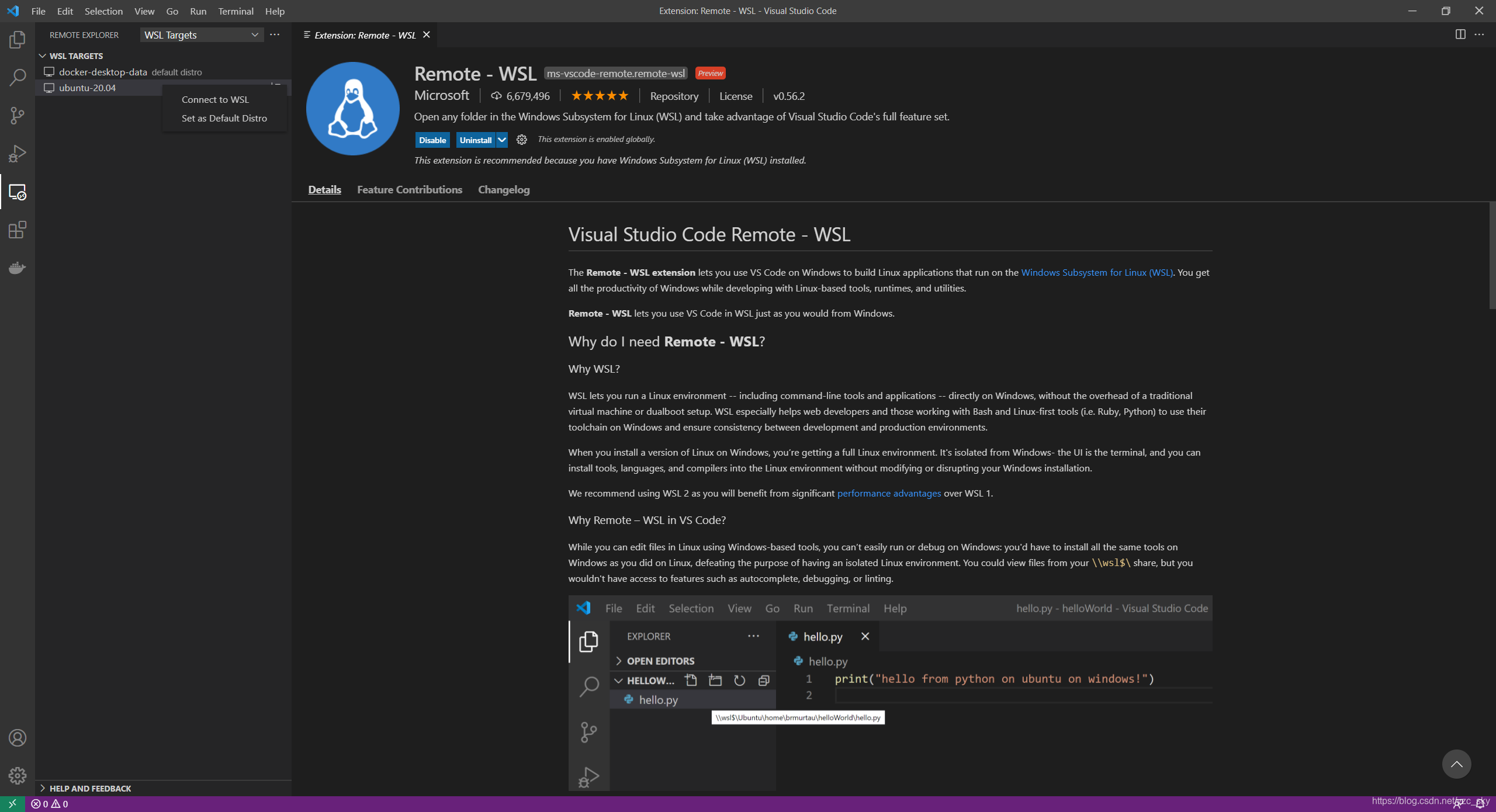Switch to the Details tab

click(324, 190)
